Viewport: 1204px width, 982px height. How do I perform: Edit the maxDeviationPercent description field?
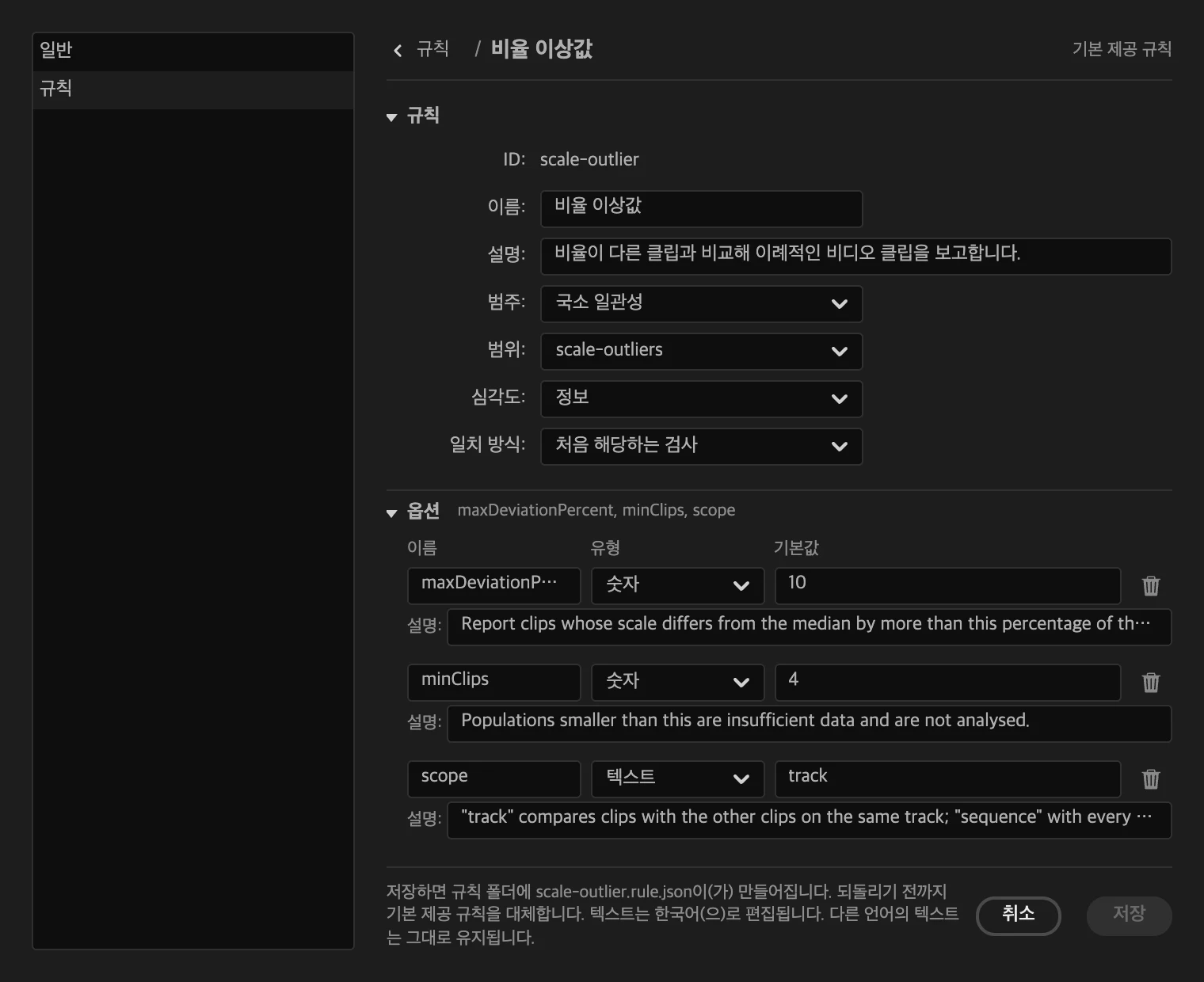[x=810, y=627]
